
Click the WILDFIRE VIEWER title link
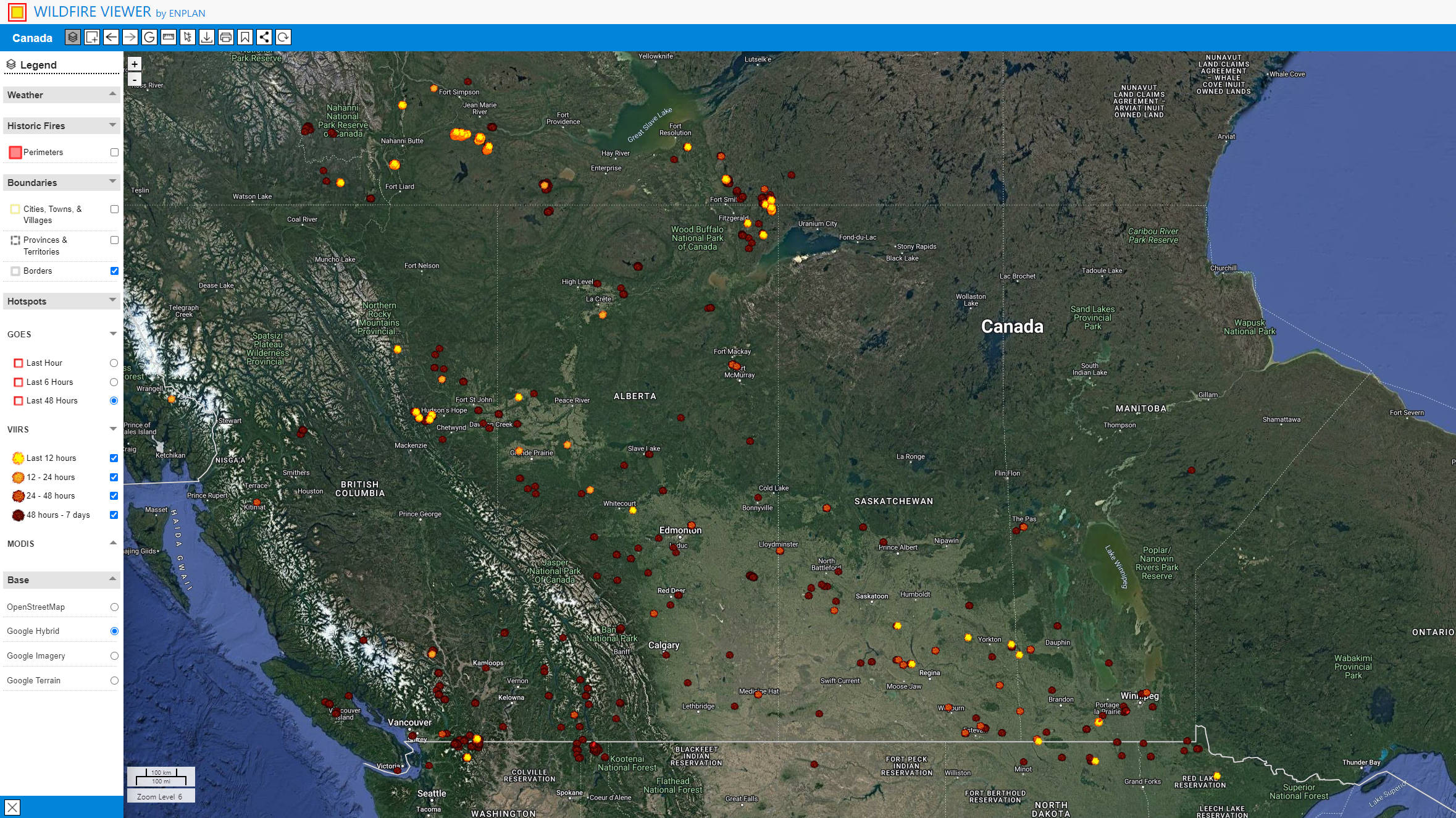pyautogui.click(x=92, y=12)
